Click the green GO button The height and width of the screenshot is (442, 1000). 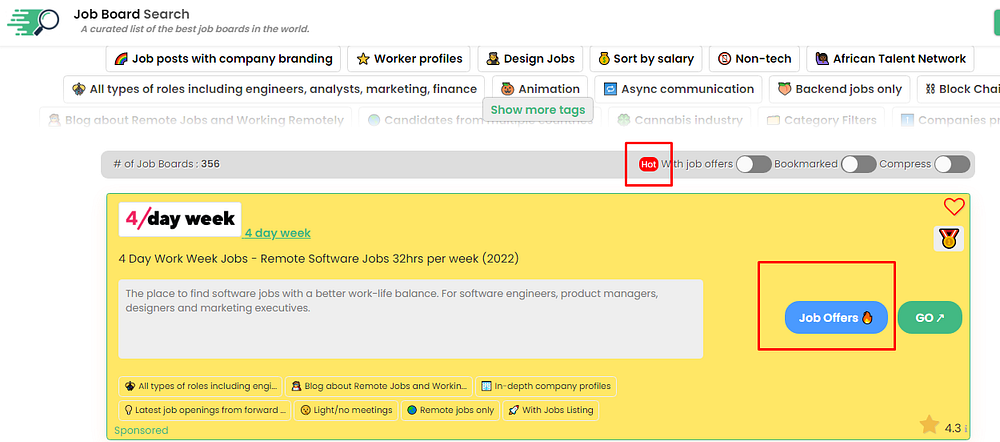click(929, 318)
